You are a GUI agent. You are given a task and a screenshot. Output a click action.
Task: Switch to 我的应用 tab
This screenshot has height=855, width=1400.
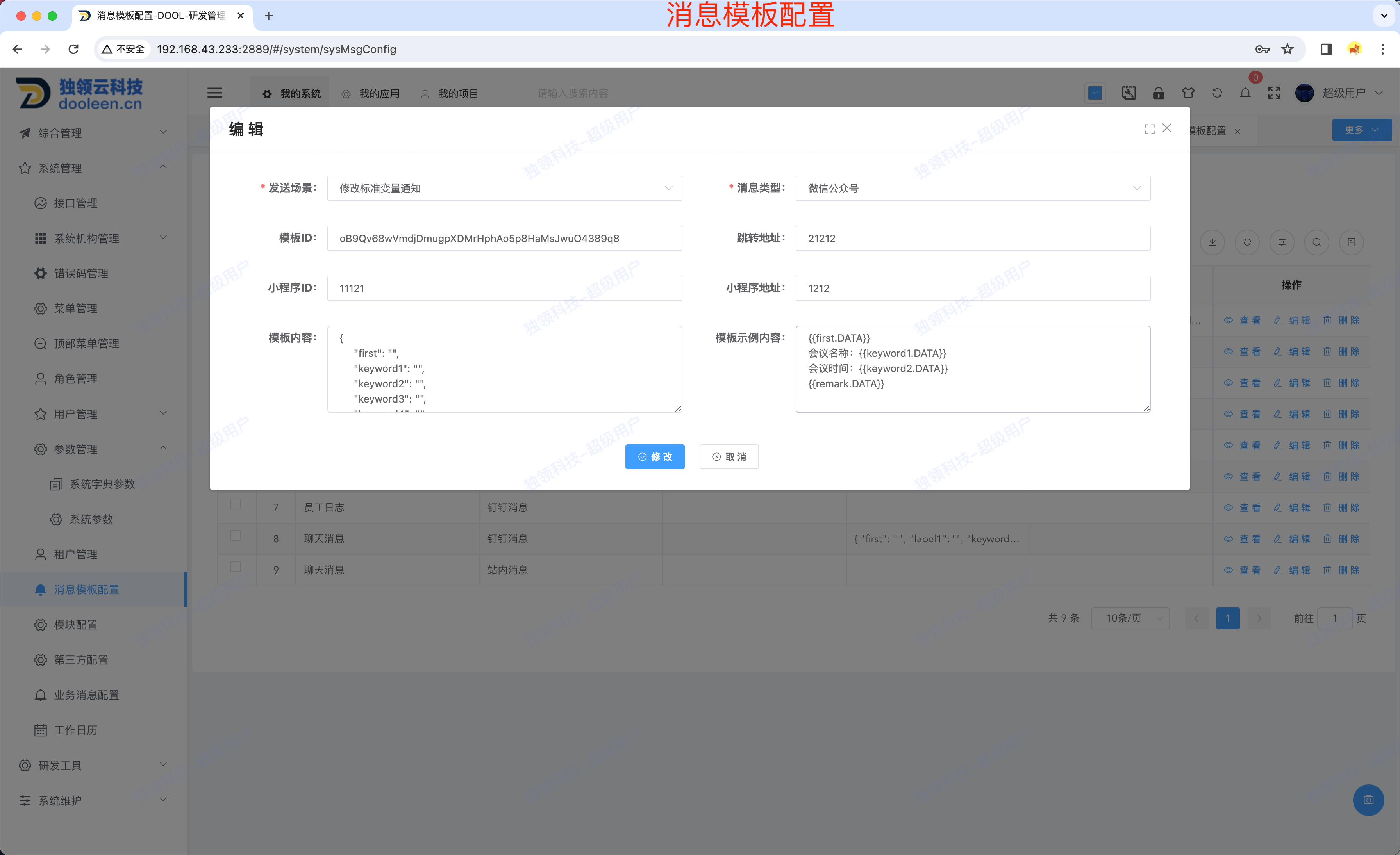[x=370, y=94]
